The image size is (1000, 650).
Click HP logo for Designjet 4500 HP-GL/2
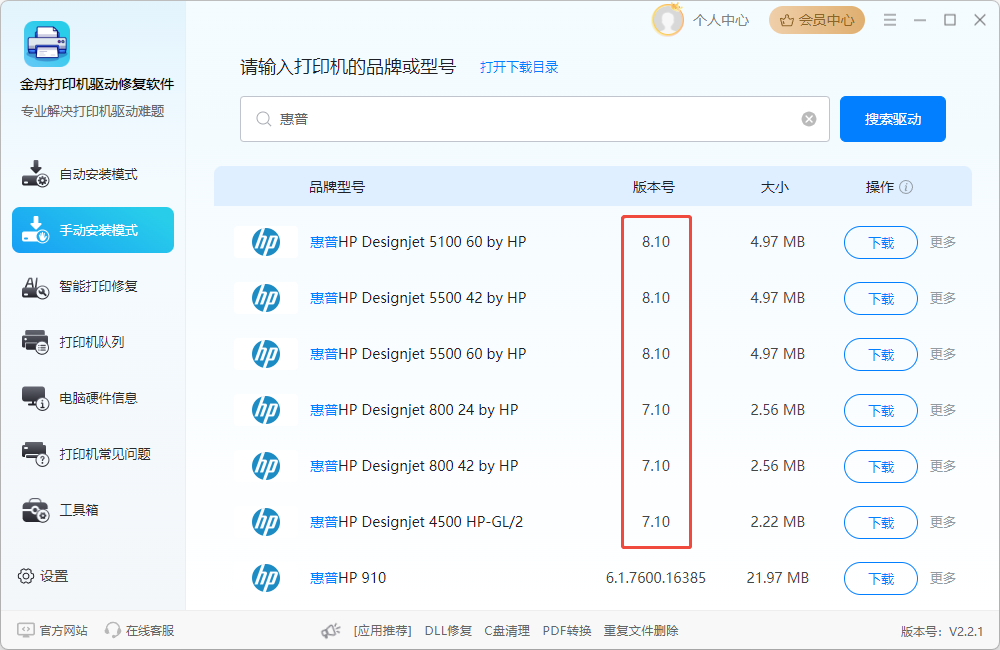coord(266,522)
